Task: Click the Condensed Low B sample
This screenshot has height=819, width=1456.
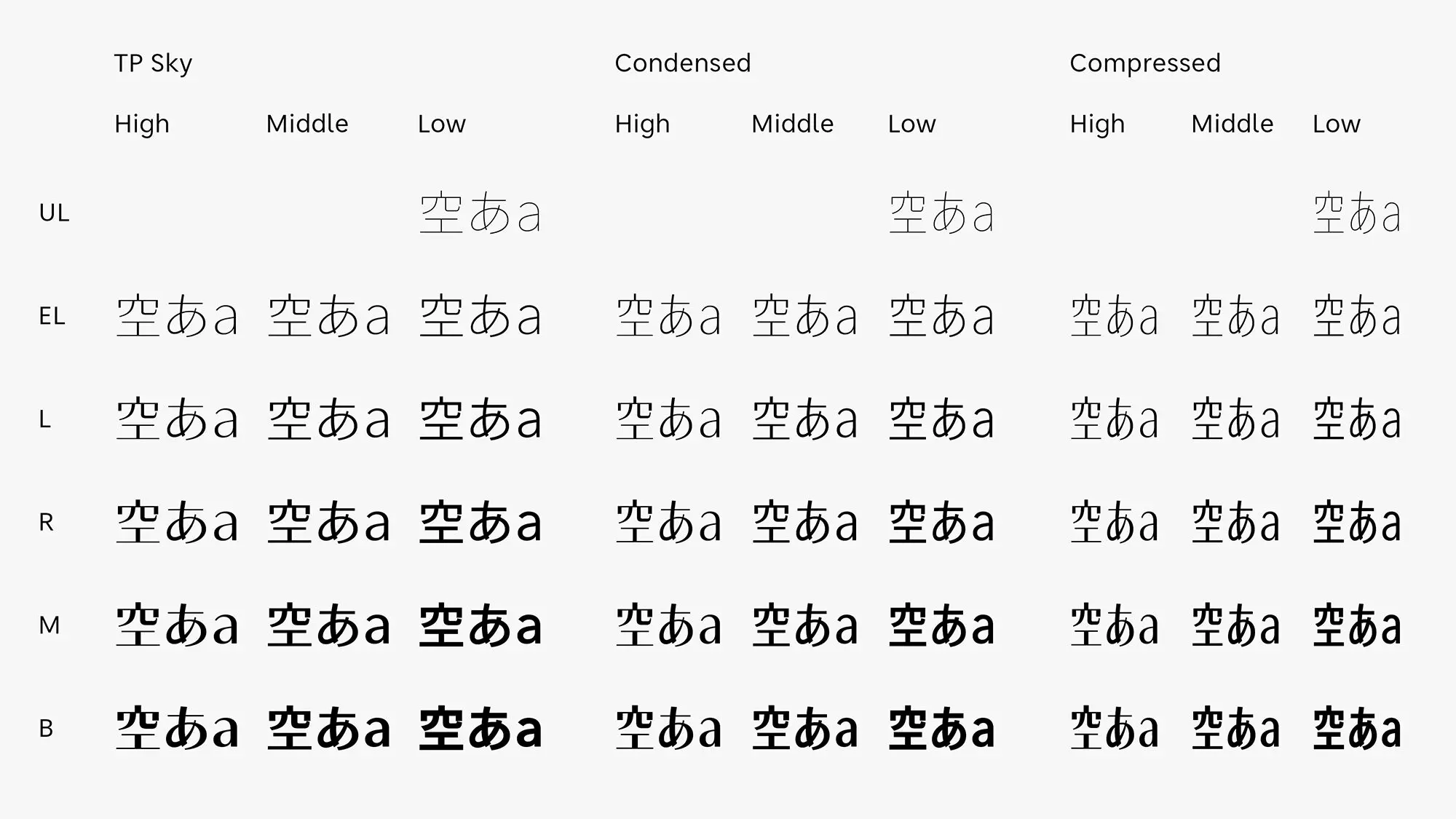Action: click(x=941, y=729)
